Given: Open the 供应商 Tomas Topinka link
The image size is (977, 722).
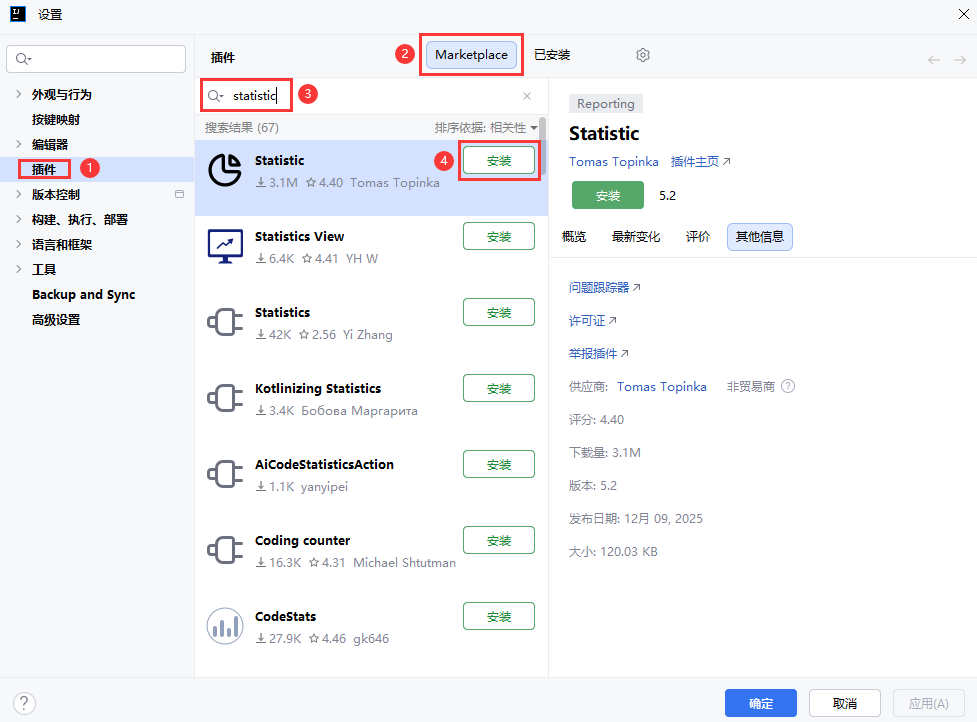Looking at the screenshot, I should pos(662,387).
